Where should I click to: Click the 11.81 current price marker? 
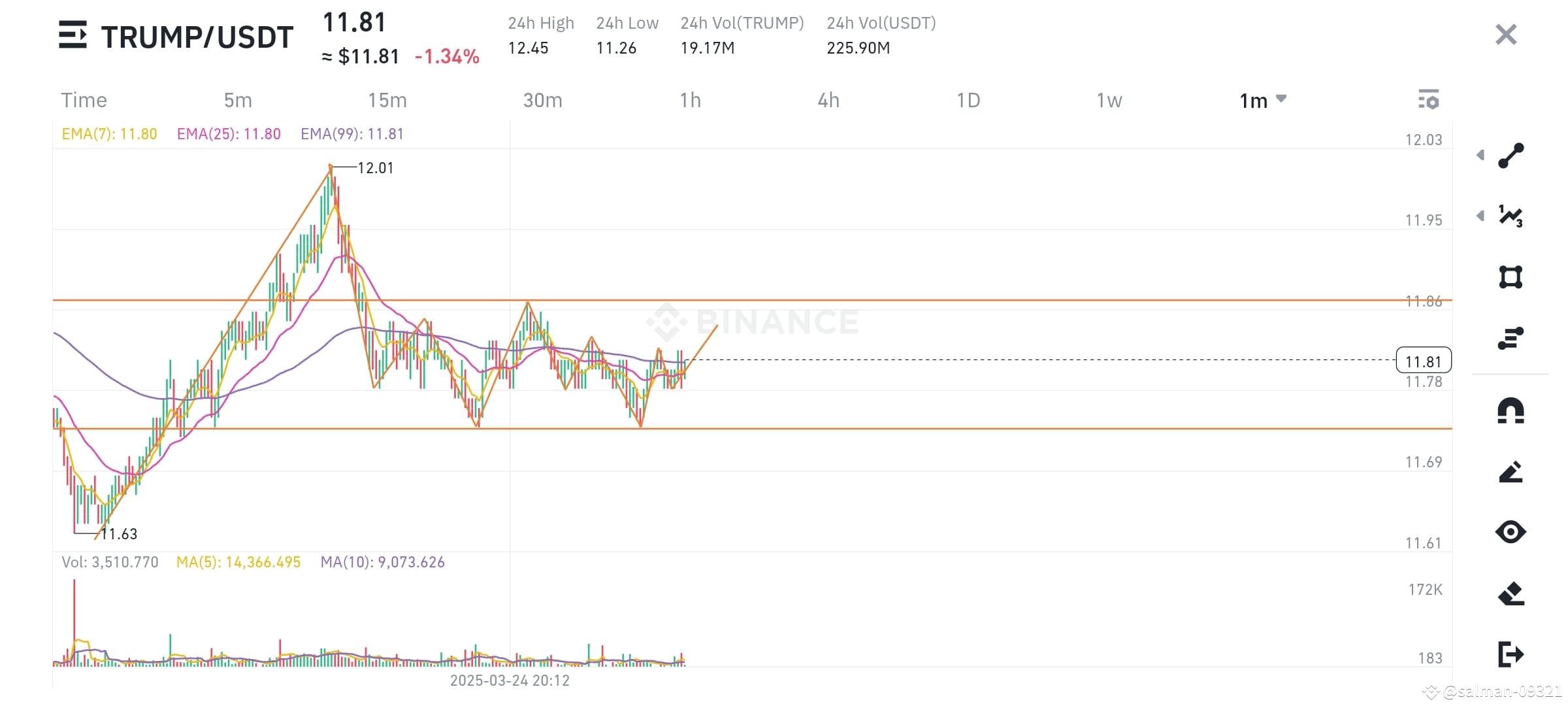[1424, 361]
